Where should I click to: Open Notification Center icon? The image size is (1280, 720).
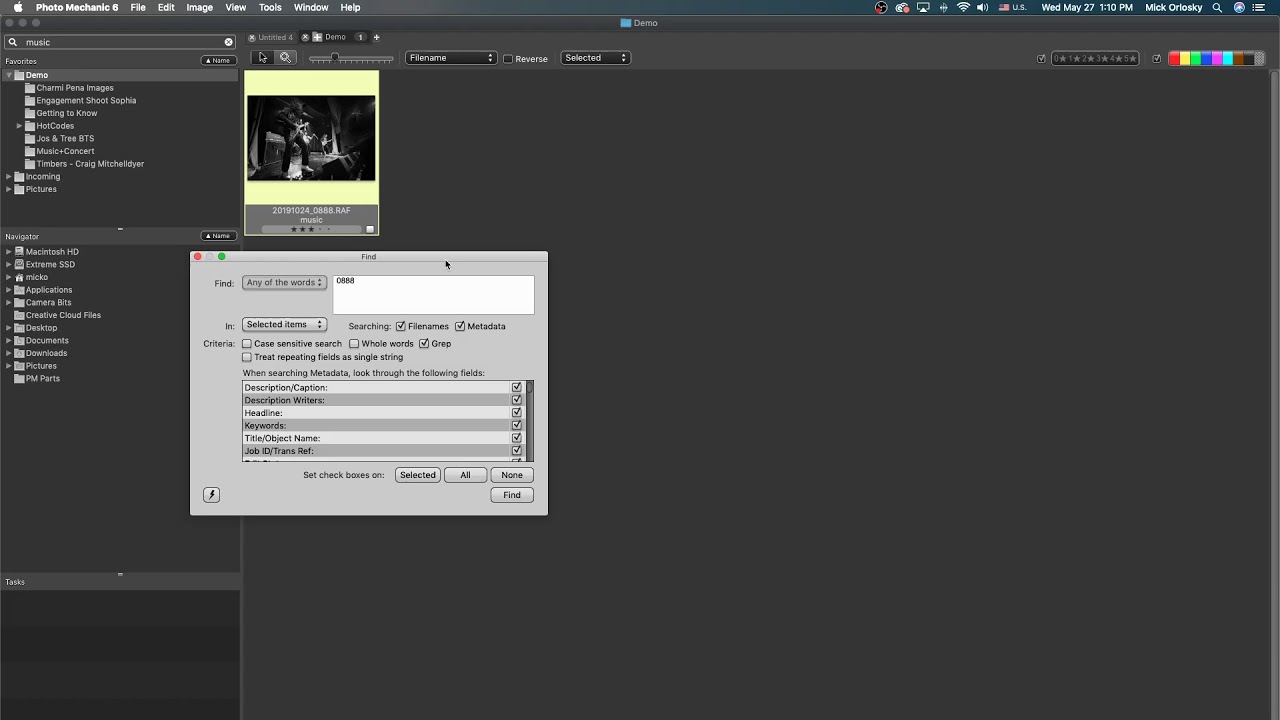1260,7
